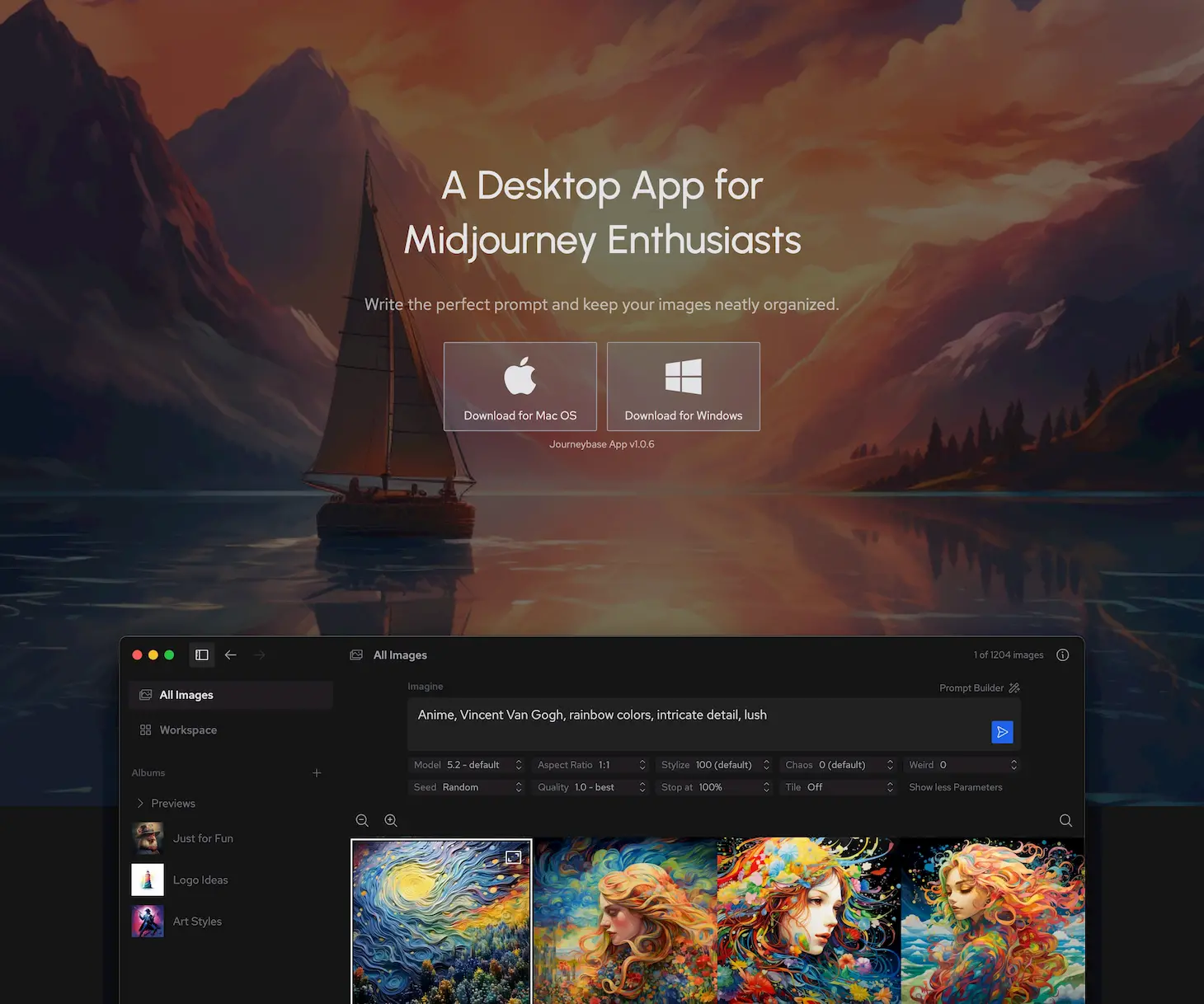Viewport: 1204px width, 1004px height.
Task: Select All Images in the sidebar
Action: click(x=186, y=695)
